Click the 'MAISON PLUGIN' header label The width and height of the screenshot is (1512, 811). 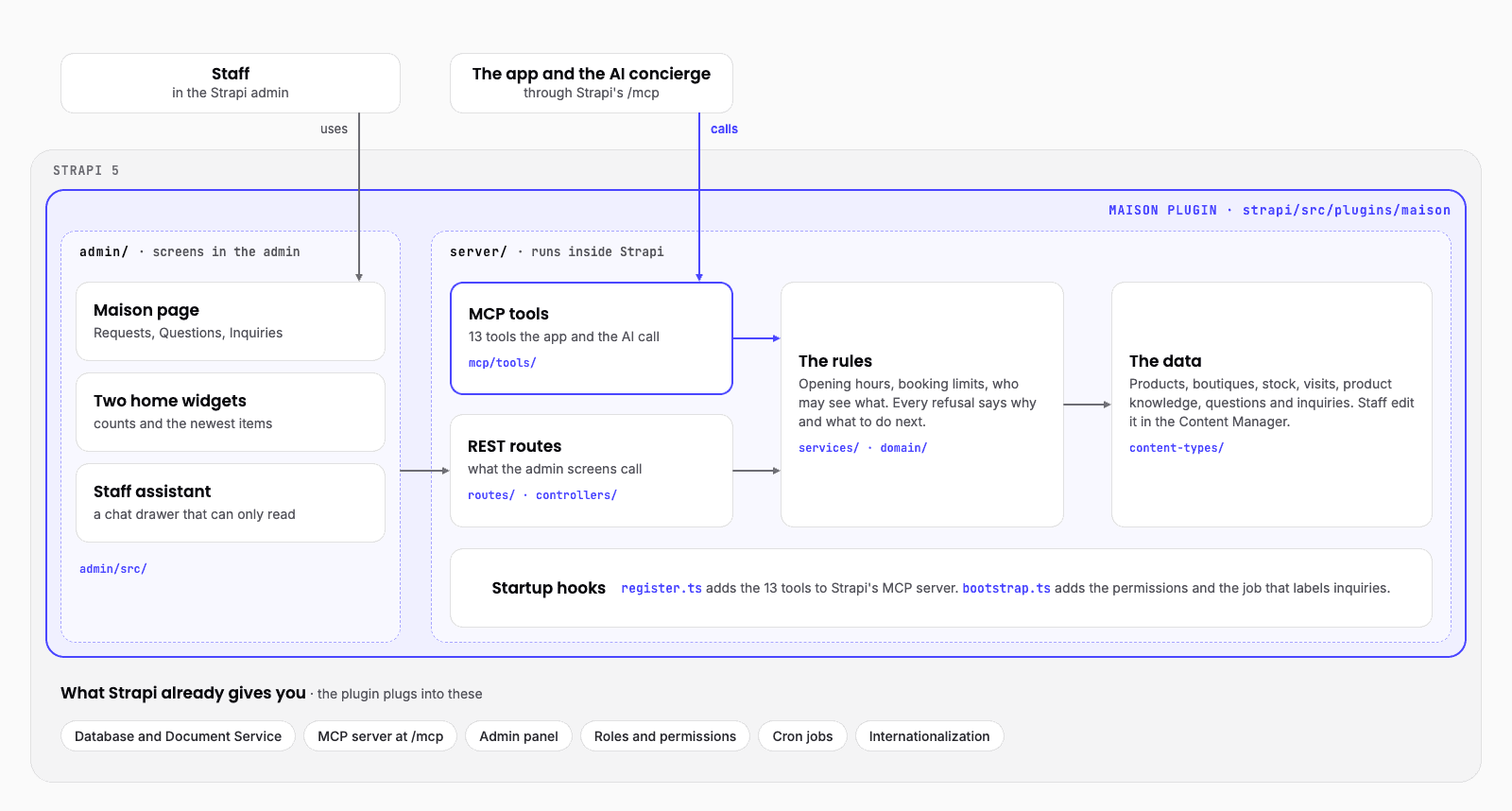click(1162, 211)
